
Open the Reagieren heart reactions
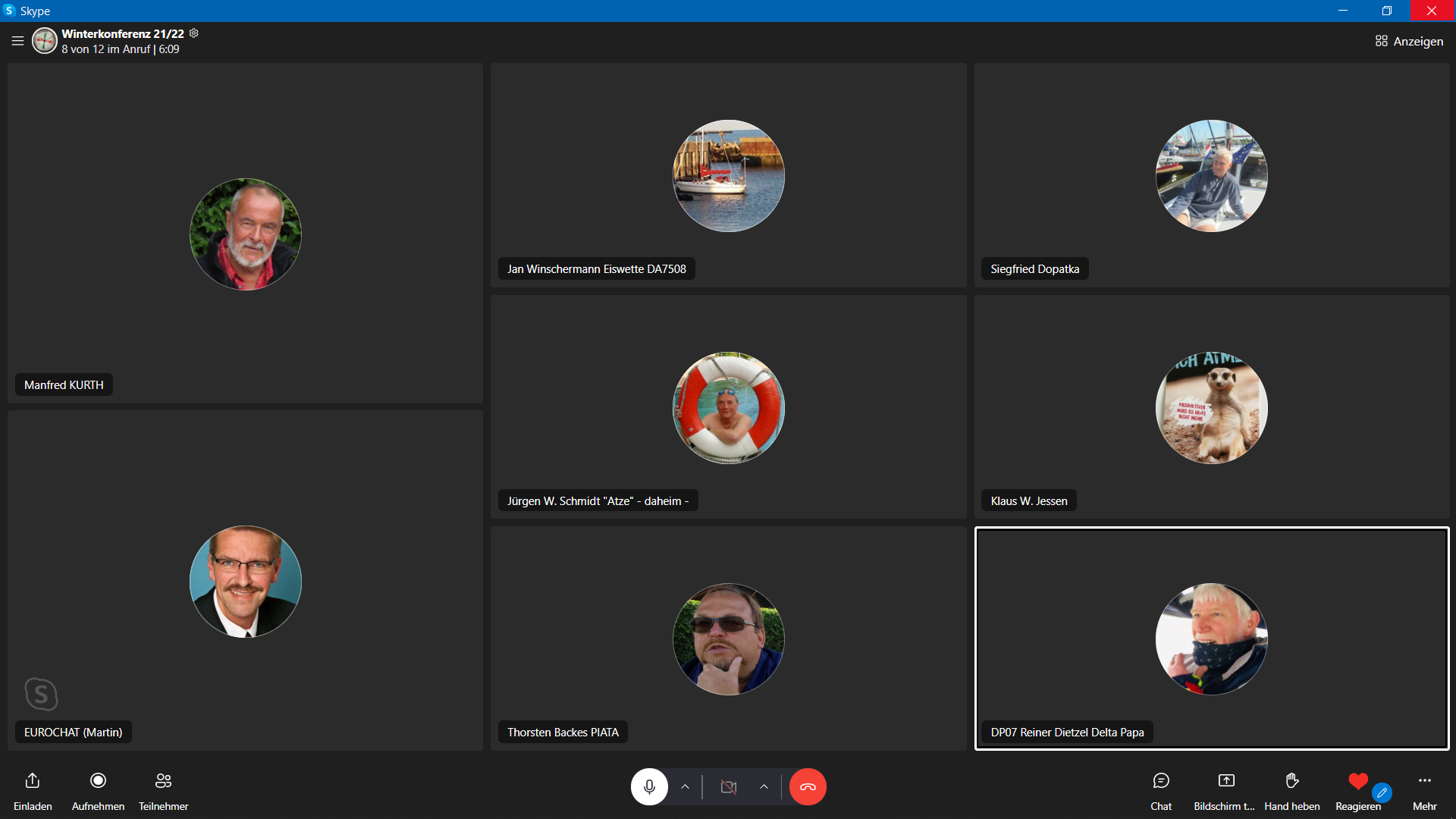pos(1357,781)
